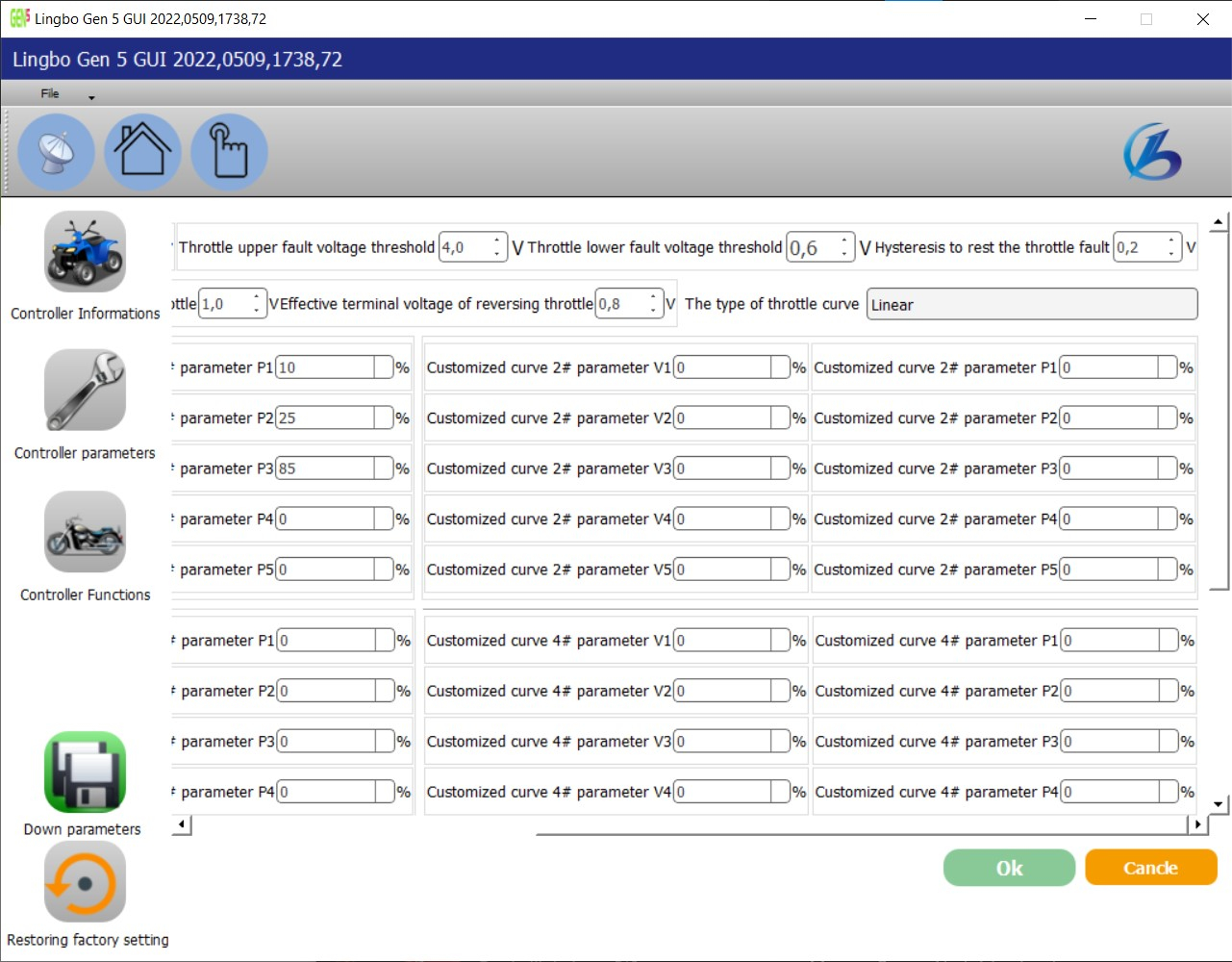Screen dimensions: 1232x962
Task: Decrease throttle lower fault voltage threshold
Action: click(844, 254)
